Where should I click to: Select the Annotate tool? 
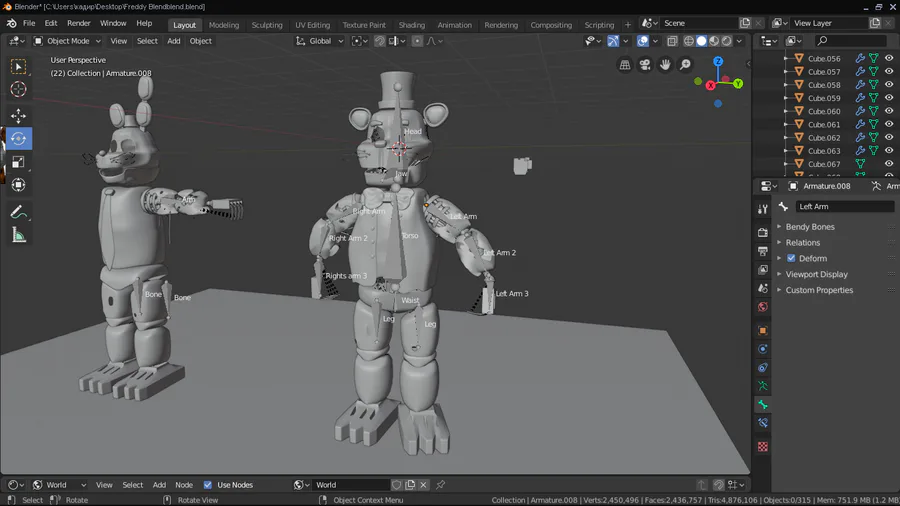[x=18, y=212]
